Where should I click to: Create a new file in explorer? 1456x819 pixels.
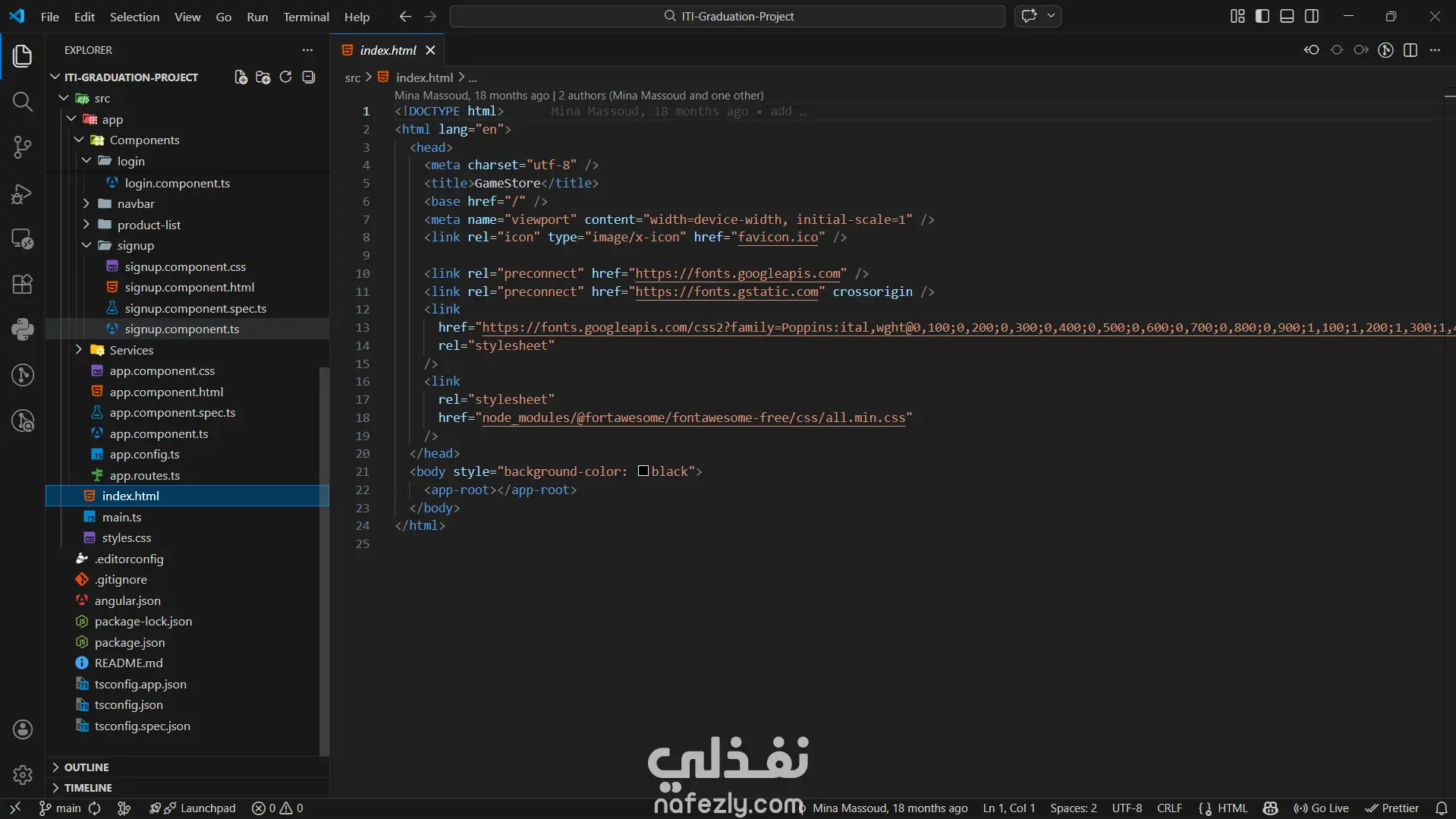coord(241,77)
